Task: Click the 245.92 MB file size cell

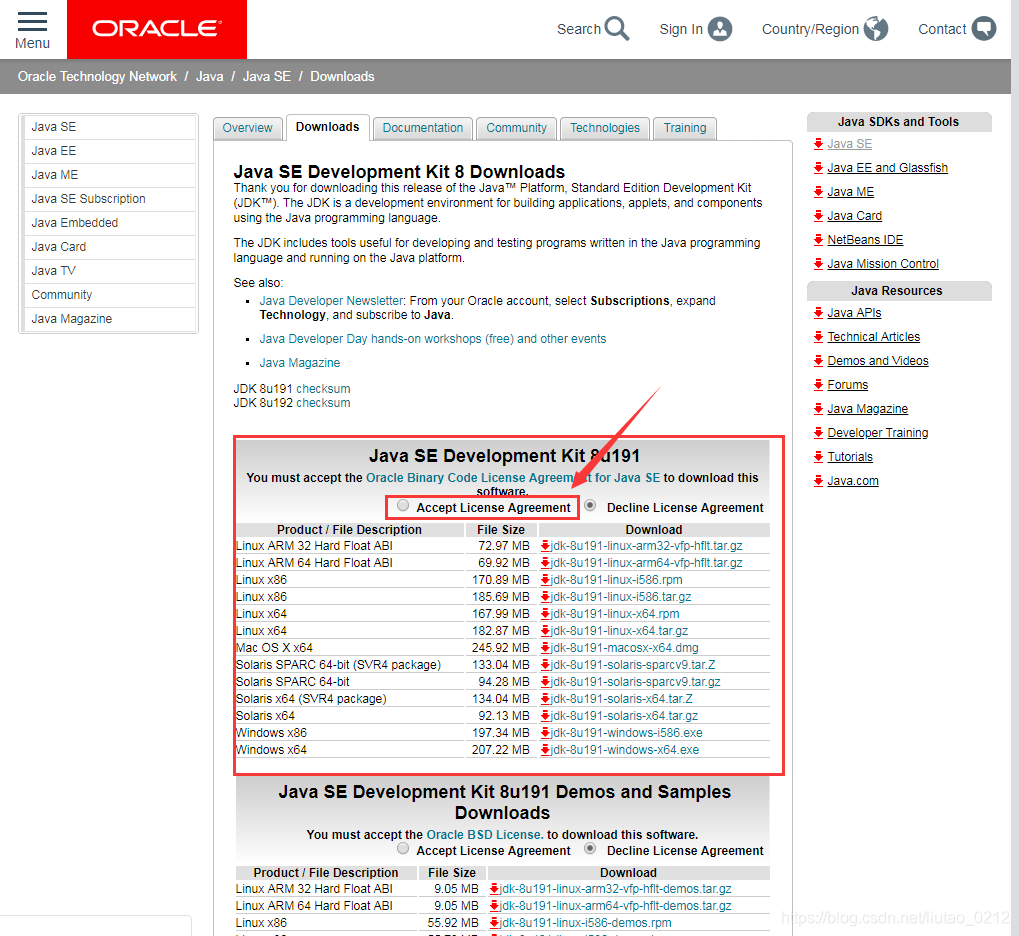Action: [501, 648]
